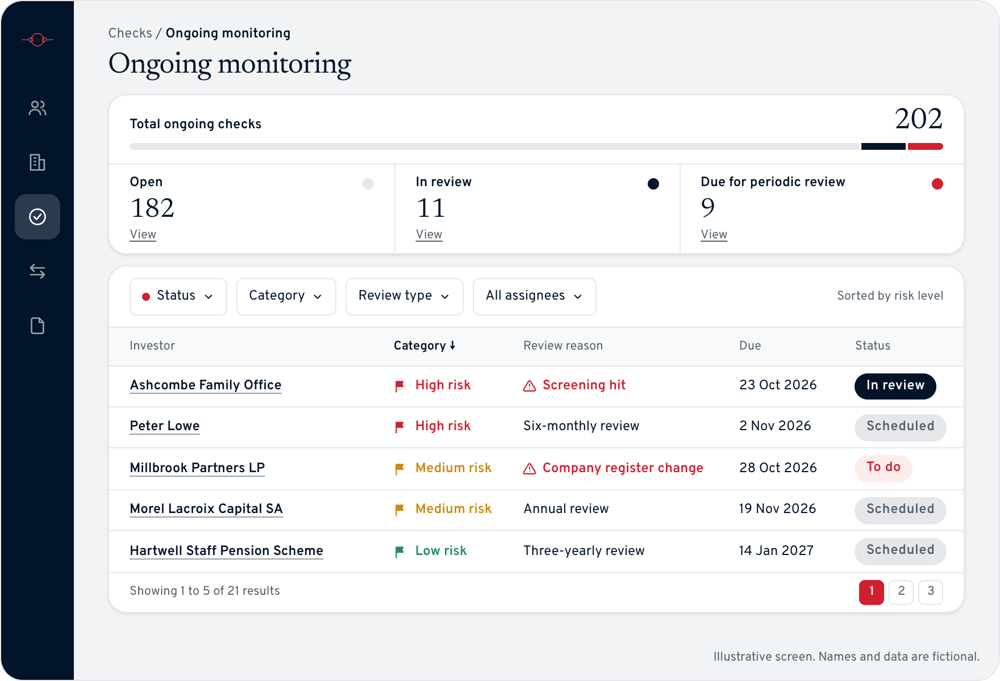Click the Review reason column header
Image resolution: width=1000 pixels, height=681 pixels.
[x=562, y=346]
